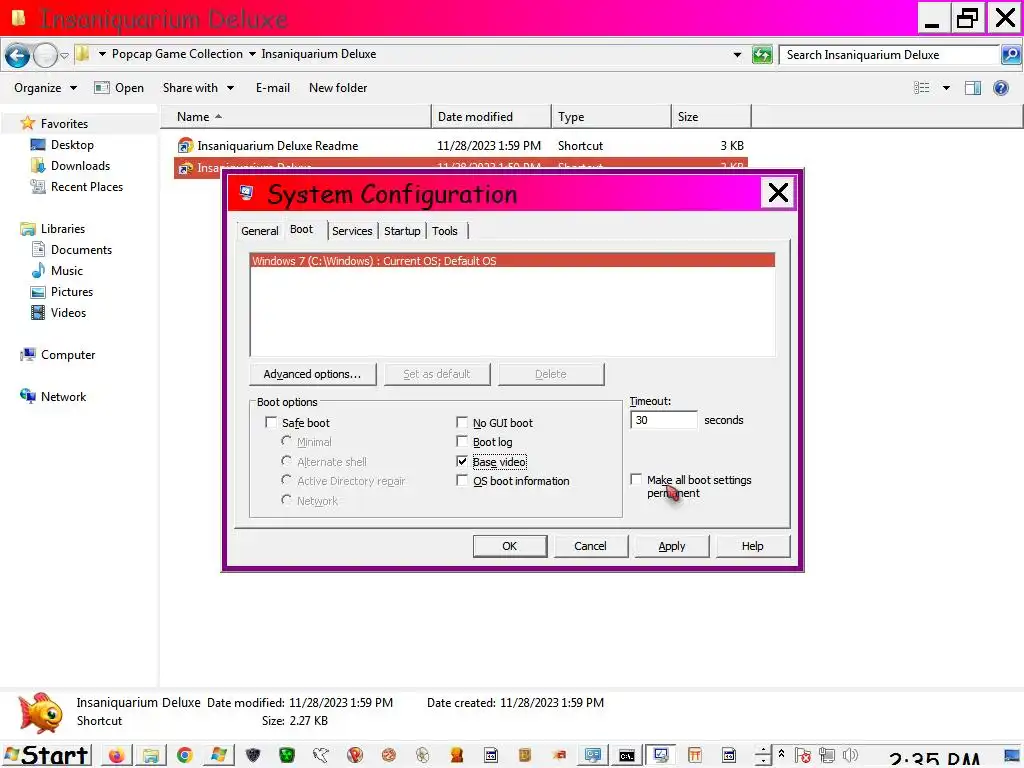The image size is (1024, 768).
Task: Click the taskbar toolbar scroll arrows
Action: point(762,756)
